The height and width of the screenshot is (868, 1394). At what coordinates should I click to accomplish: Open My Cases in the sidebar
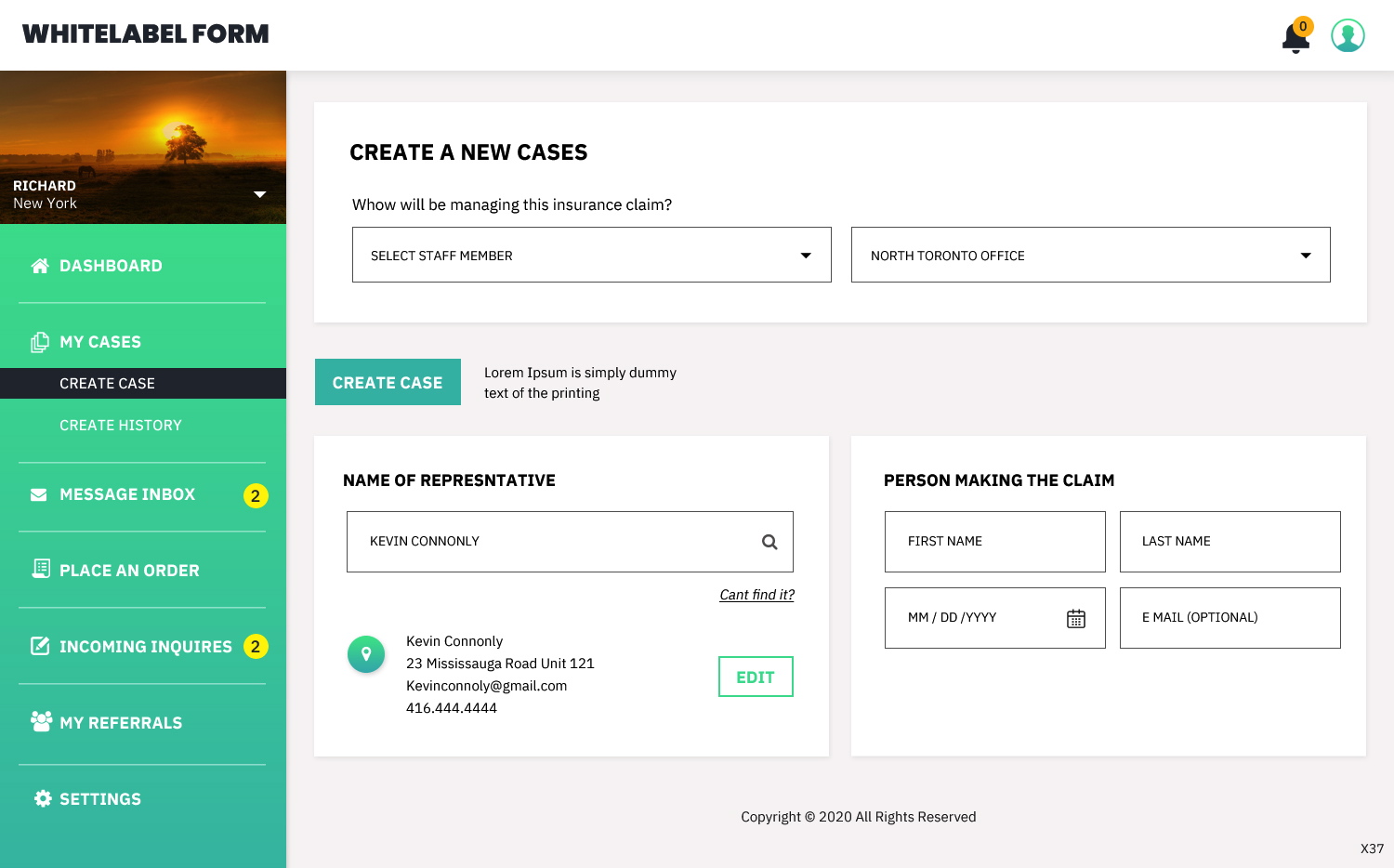(x=100, y=342)
